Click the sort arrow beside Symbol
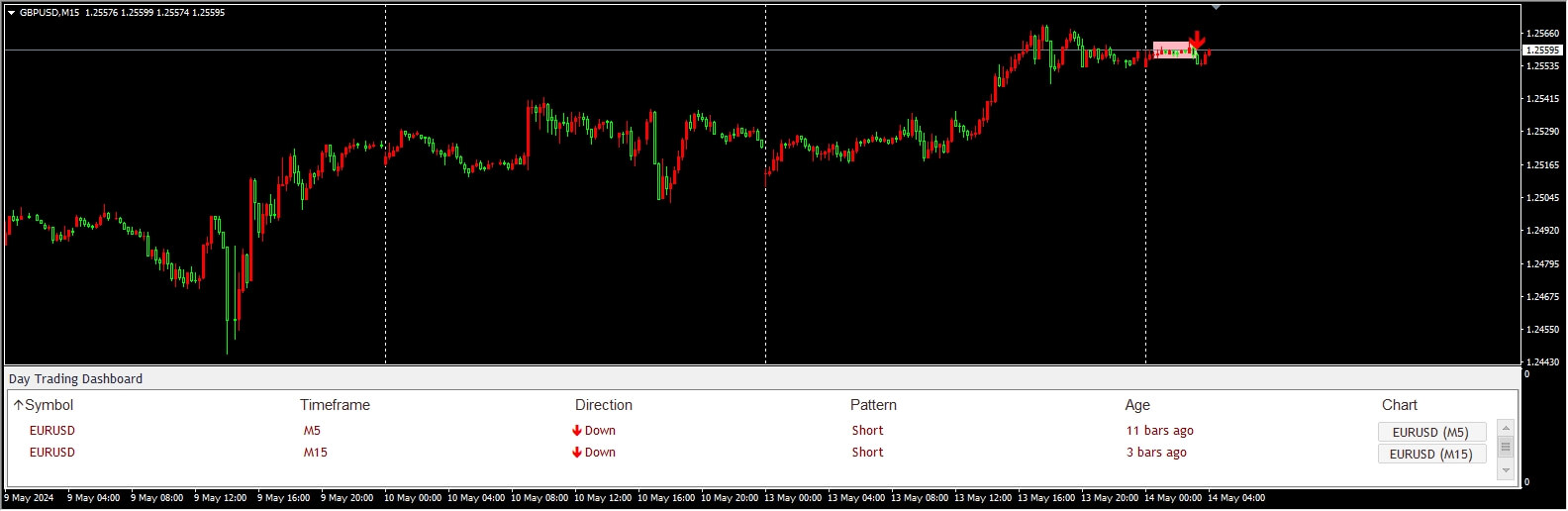Image resolution: width=1568 pixels, height=511 pixels. point(18,405)
